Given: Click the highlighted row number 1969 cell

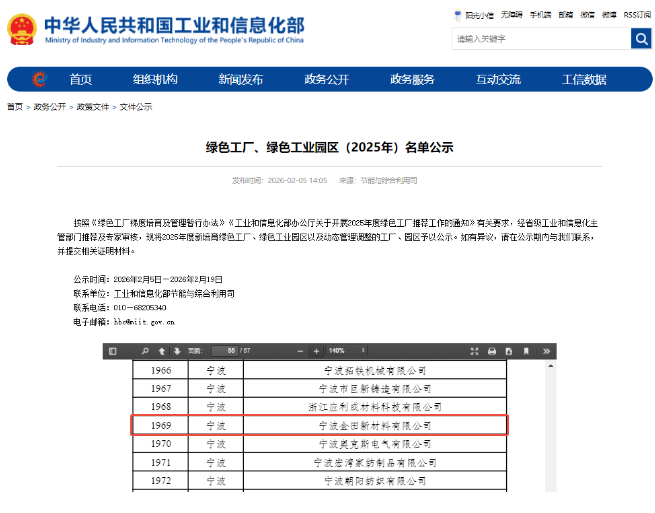Looking at the screenshot, I should point(161,425).
